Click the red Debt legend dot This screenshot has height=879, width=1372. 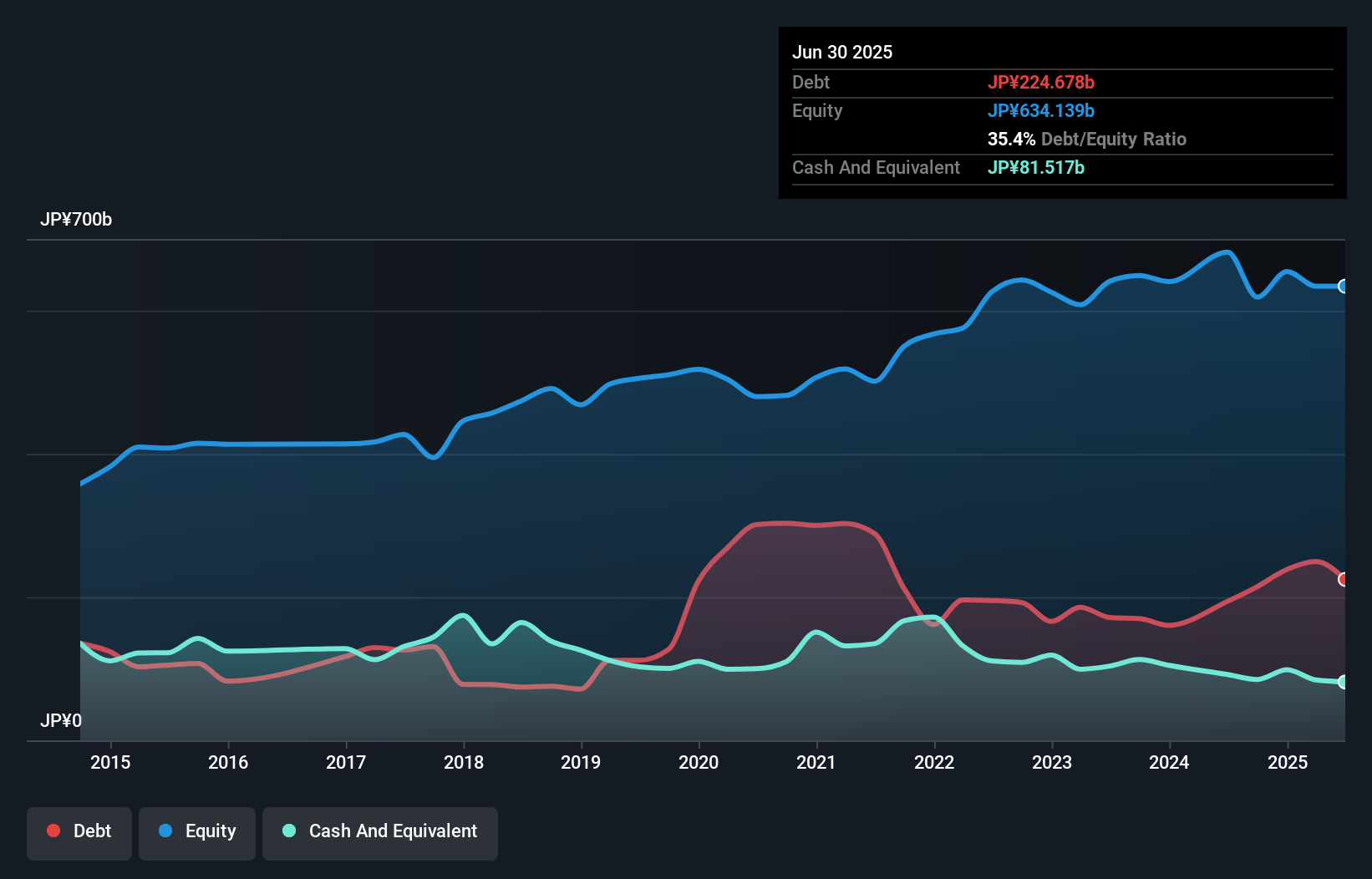point(52,831)
